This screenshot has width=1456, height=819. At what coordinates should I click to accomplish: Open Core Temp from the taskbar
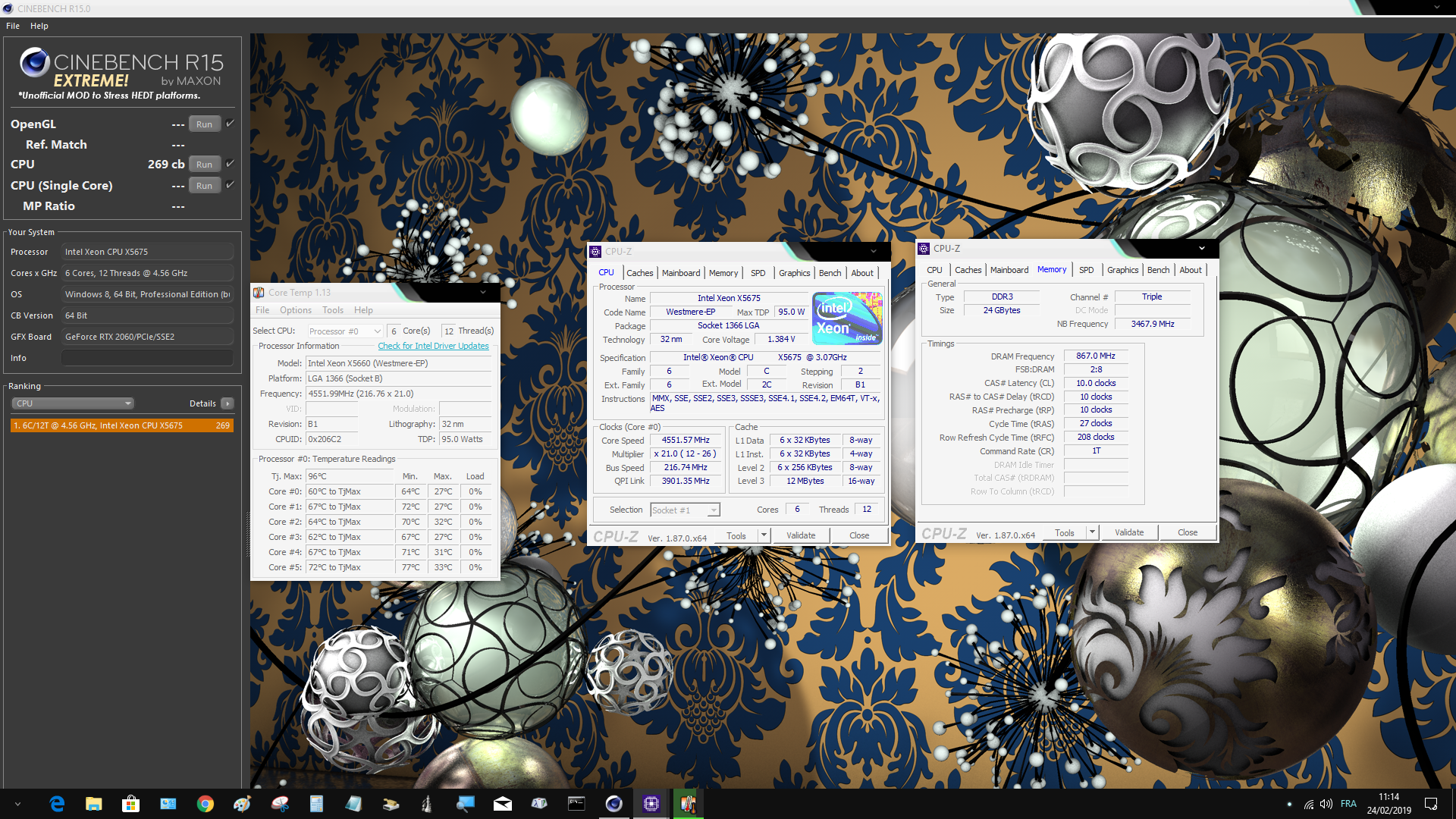coord(687,804)
